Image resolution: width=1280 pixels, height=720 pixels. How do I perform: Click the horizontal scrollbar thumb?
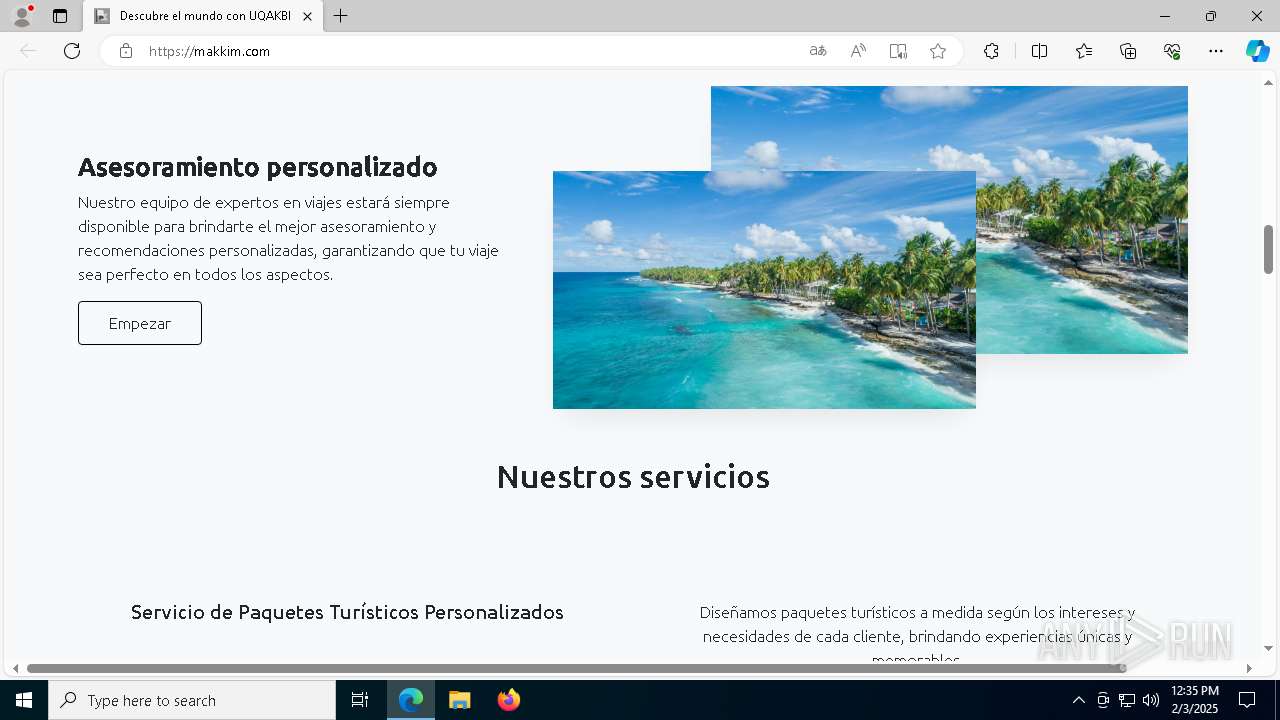577,668
